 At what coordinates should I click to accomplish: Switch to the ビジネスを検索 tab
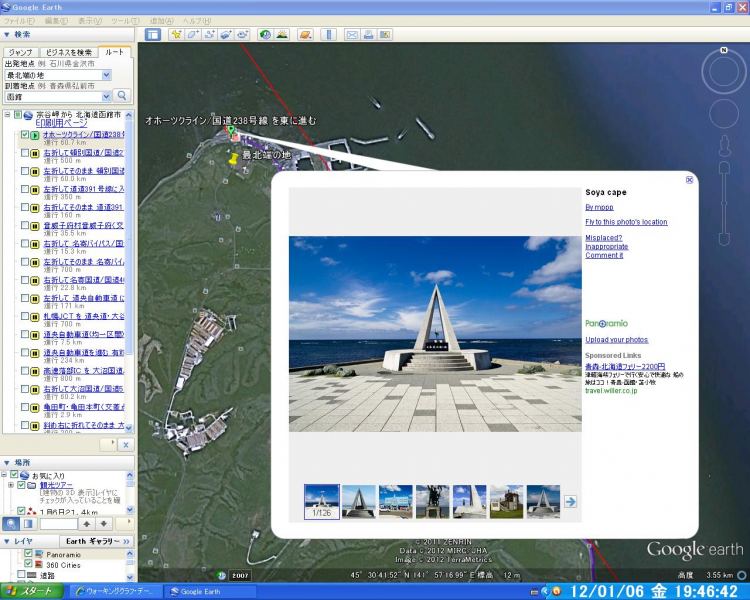tap(68, 52)
